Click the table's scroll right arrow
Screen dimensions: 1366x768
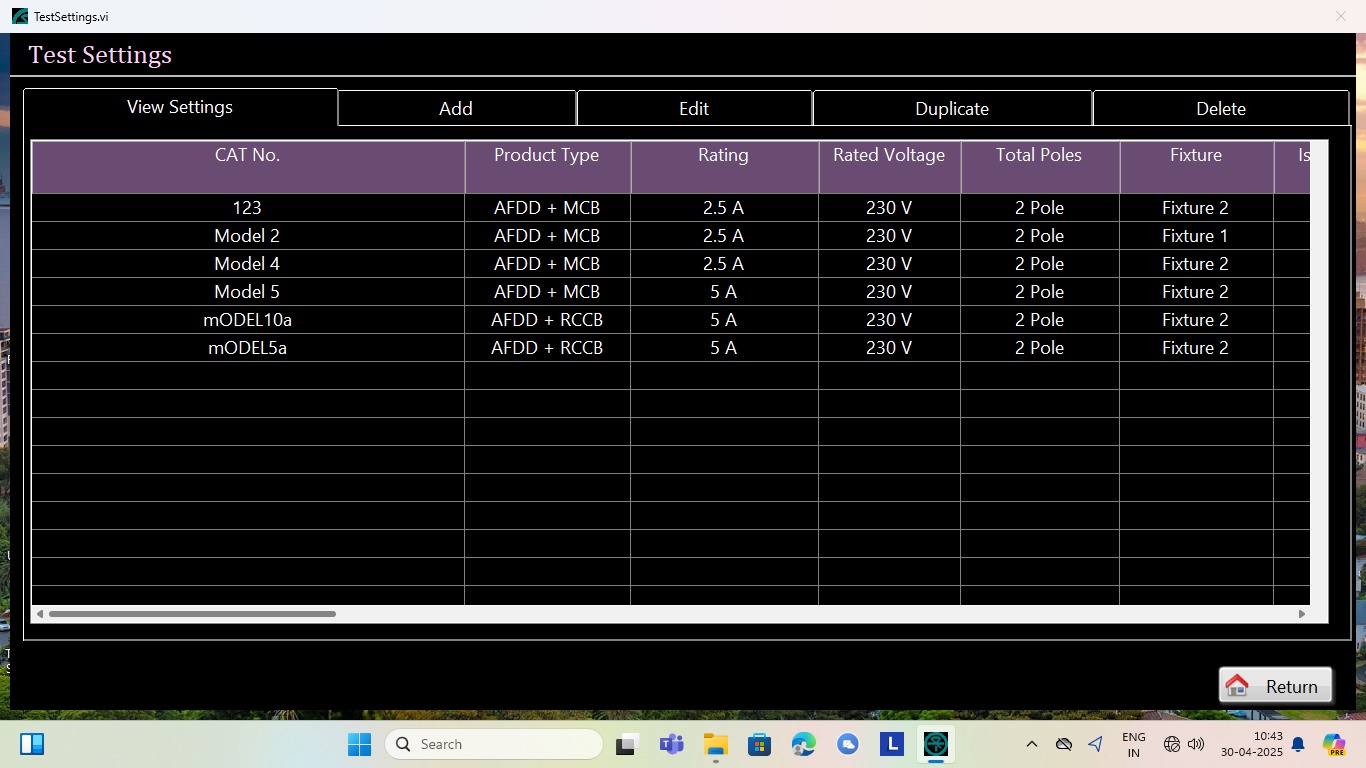coord(1302,614)
